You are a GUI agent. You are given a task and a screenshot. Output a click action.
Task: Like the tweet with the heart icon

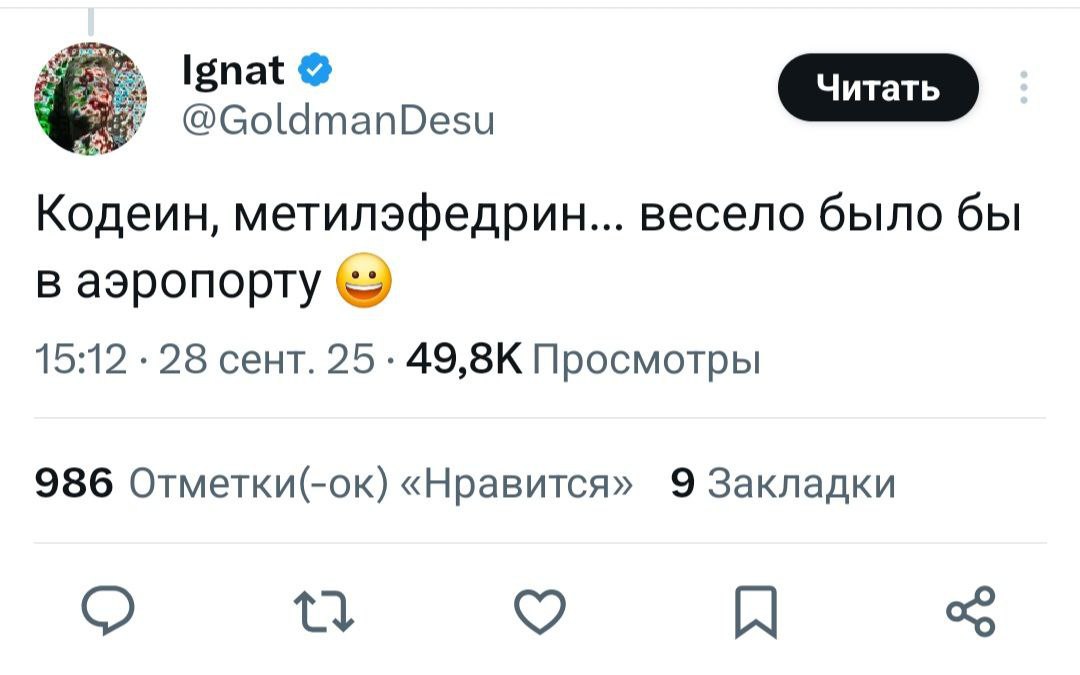(x=538, y=609)
